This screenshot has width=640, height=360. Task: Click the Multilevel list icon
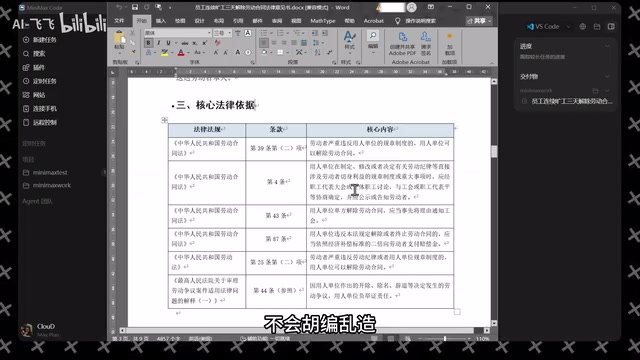pos(298,33)
